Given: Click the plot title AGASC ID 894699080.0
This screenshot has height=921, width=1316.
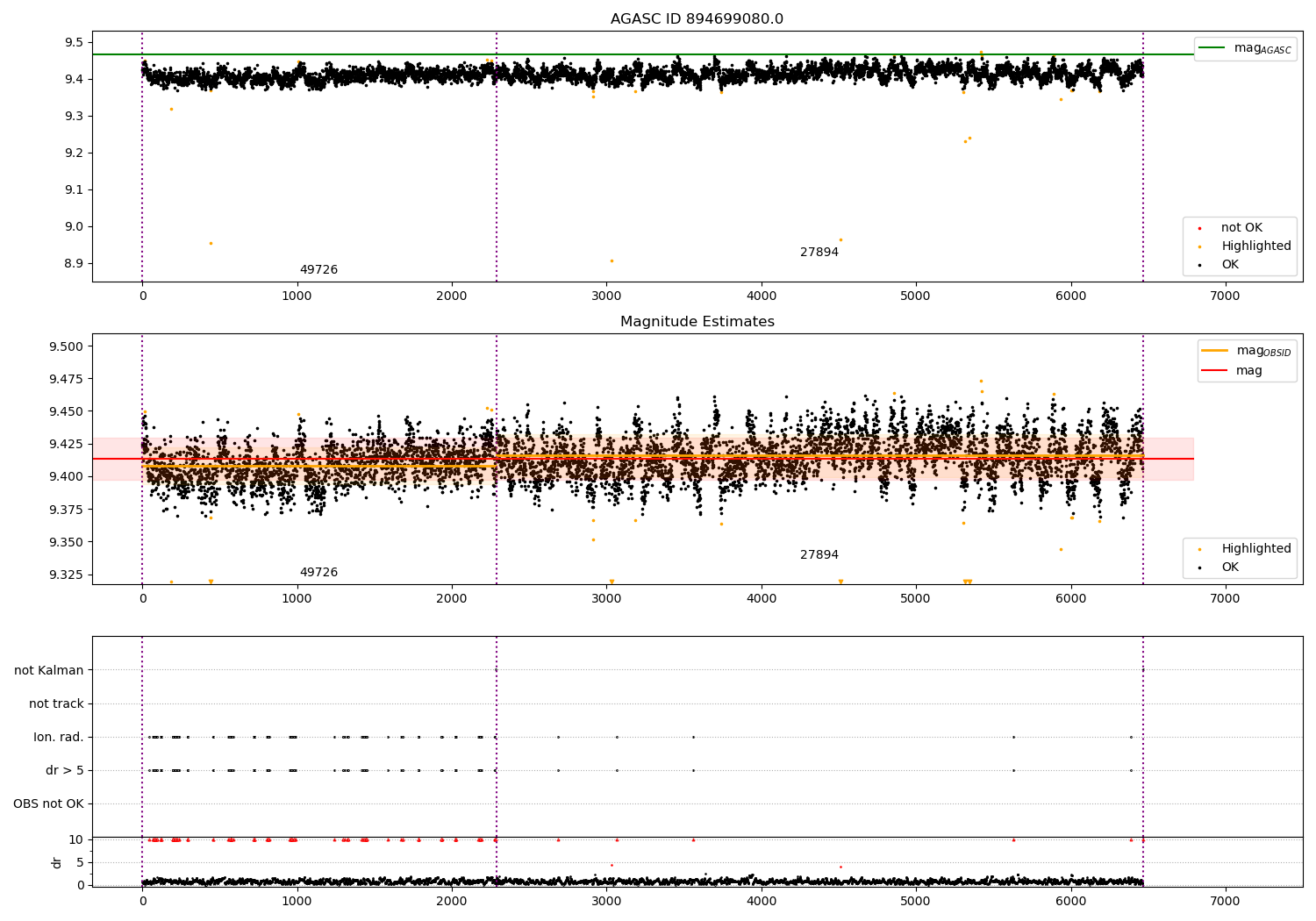Looking at the screenshot, I should pyautogui.click(x=697, y=19).
